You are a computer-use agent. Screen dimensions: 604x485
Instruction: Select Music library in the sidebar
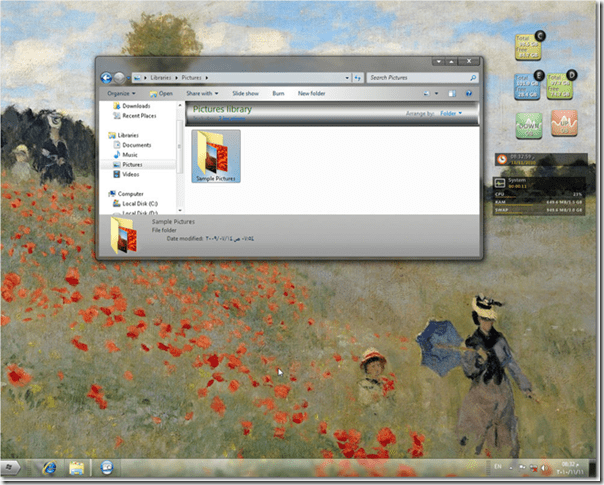[x=131, y=155]
